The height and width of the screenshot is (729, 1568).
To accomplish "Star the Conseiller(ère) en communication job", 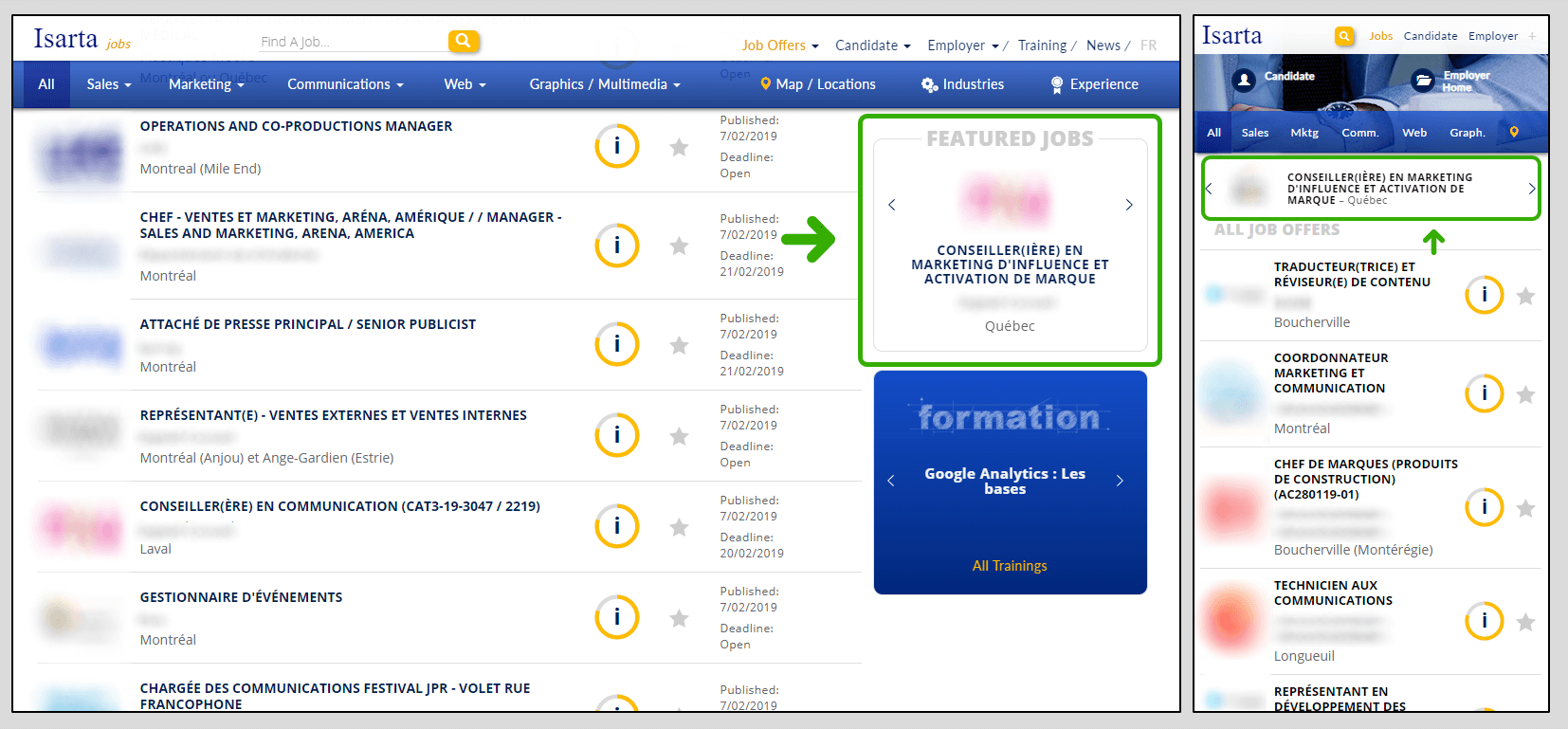I will pos(679,527).
